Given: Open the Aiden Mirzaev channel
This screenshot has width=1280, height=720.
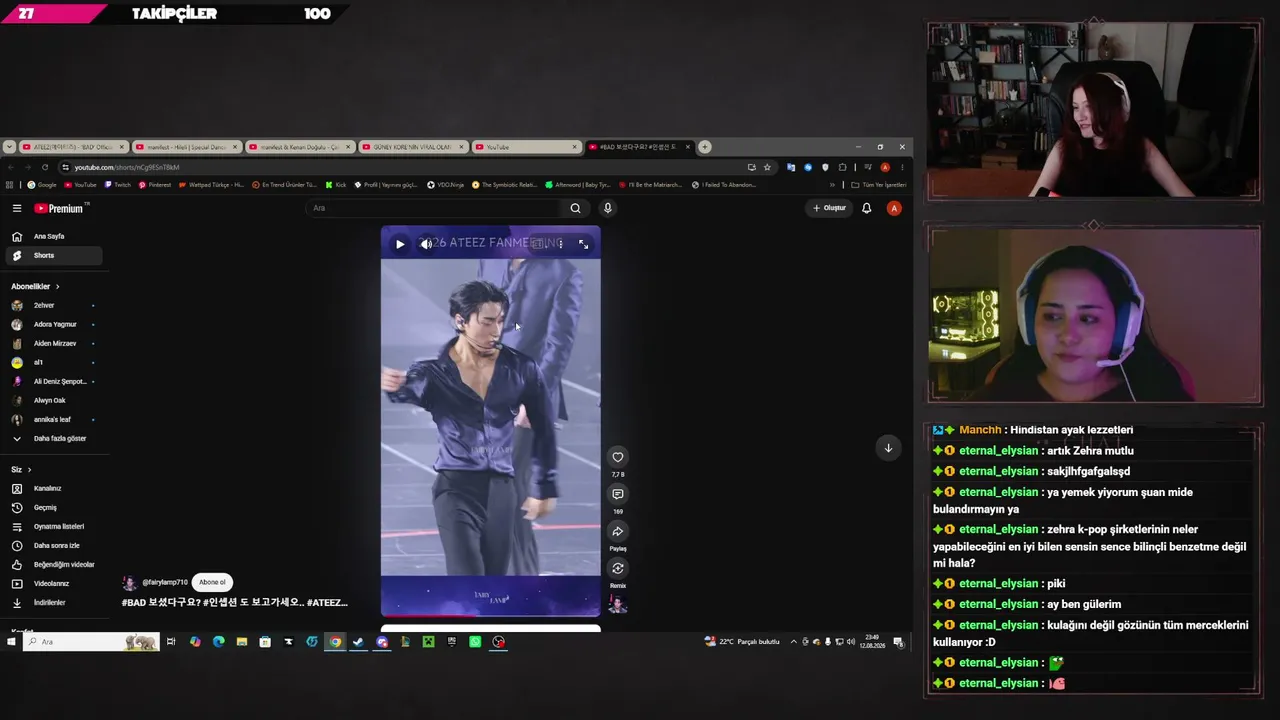Looking at the screenshot, I should pos(53,344).
